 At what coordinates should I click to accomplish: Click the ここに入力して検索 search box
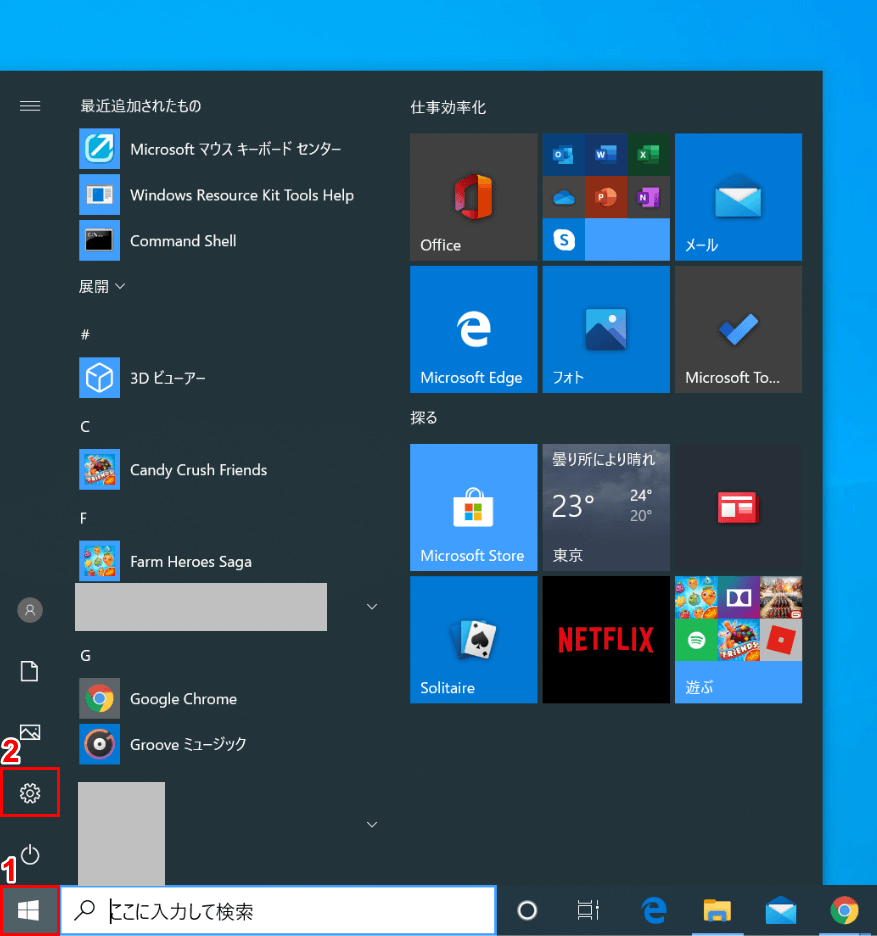click(279, 910)
